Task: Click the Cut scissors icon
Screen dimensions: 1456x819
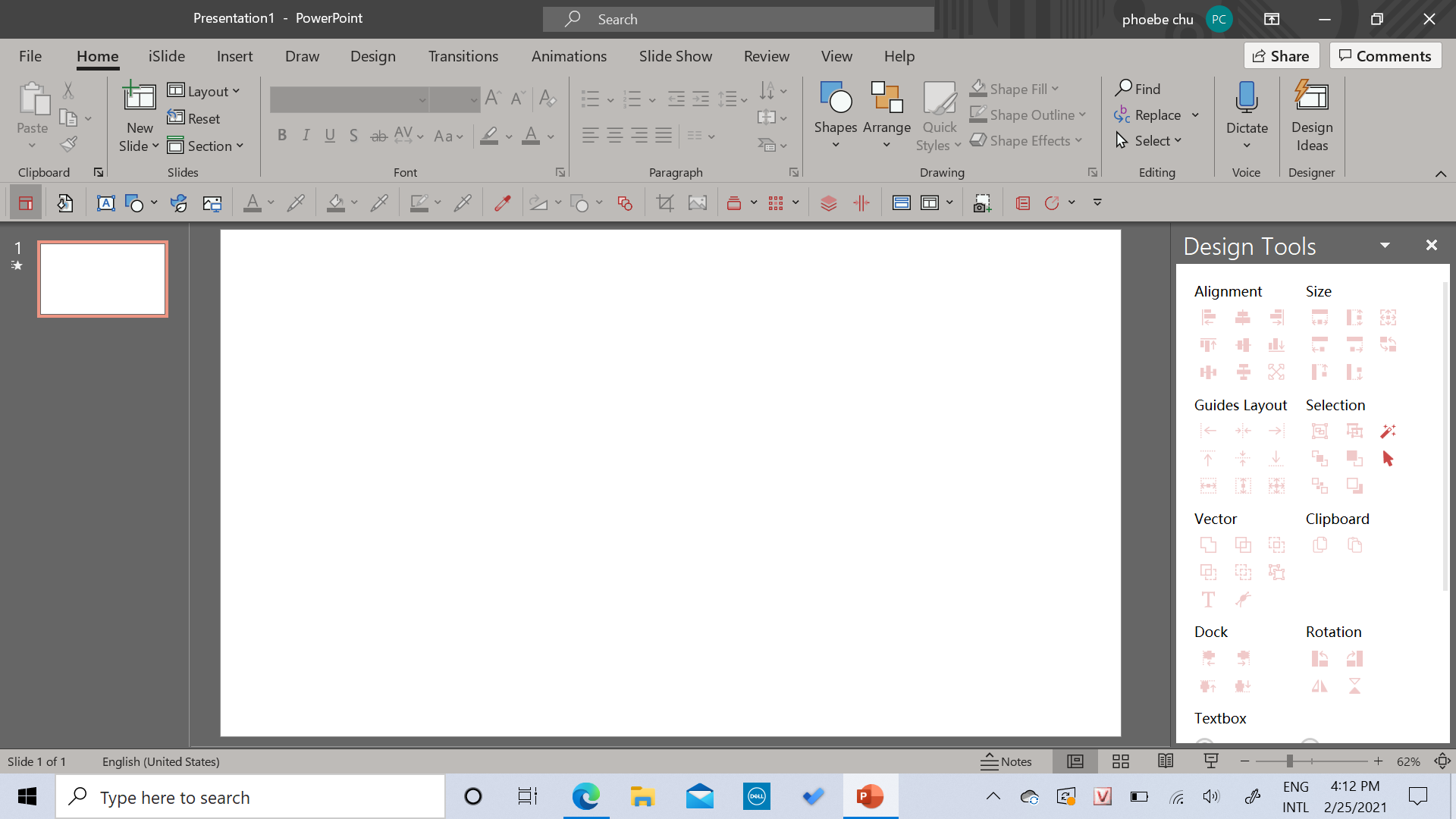Action: tap(68, 91)
